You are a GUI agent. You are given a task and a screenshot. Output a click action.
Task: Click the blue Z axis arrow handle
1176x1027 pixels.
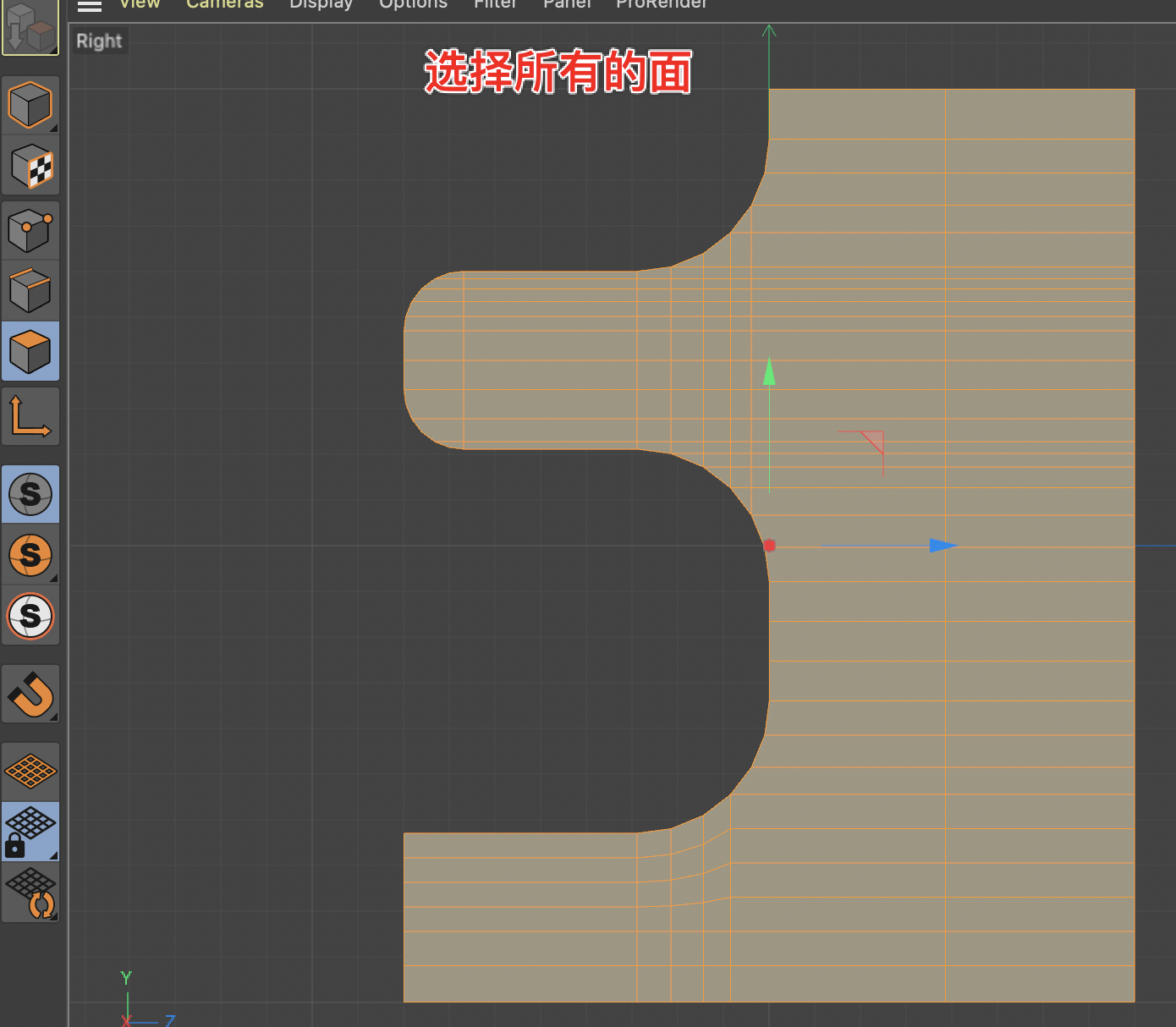click(x=943, y=546)
